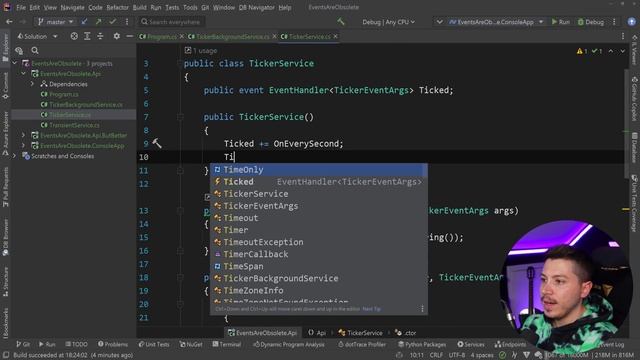
Task: Click the Update Project arrow icon
Action: coord(84,22)
